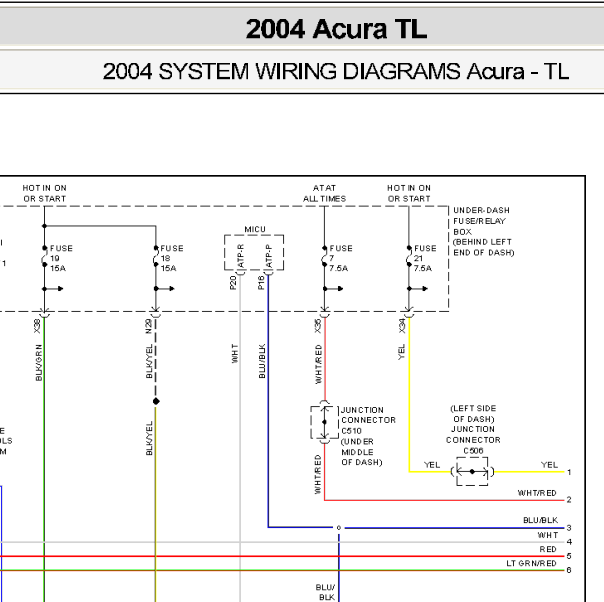The width and height of the screenshot is (604, 602).
Task: Select "WHT/RED" label below junction connector C510
Action: (318, 475)
